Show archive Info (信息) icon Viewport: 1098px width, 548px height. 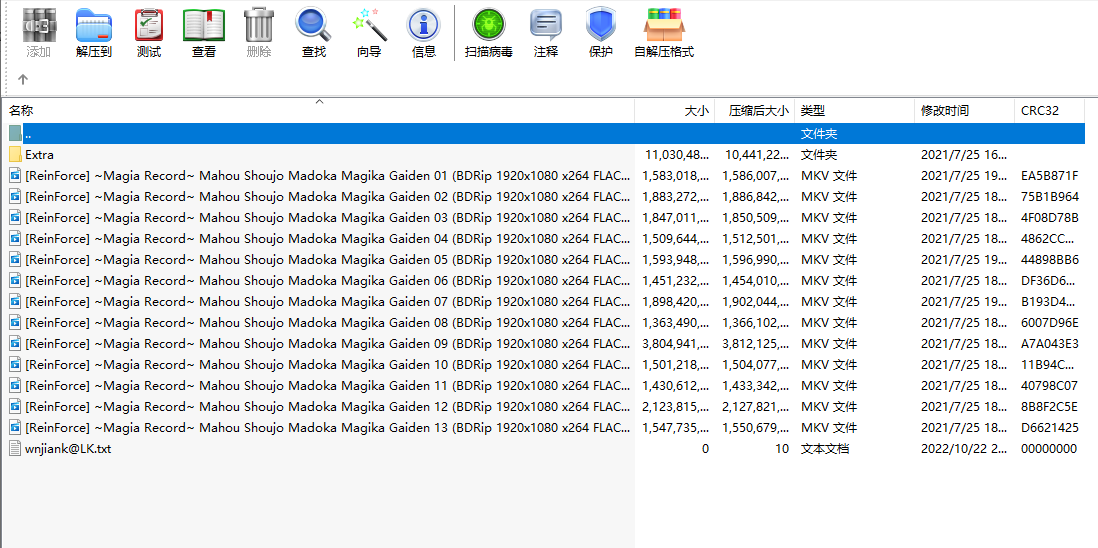point(424,33)
